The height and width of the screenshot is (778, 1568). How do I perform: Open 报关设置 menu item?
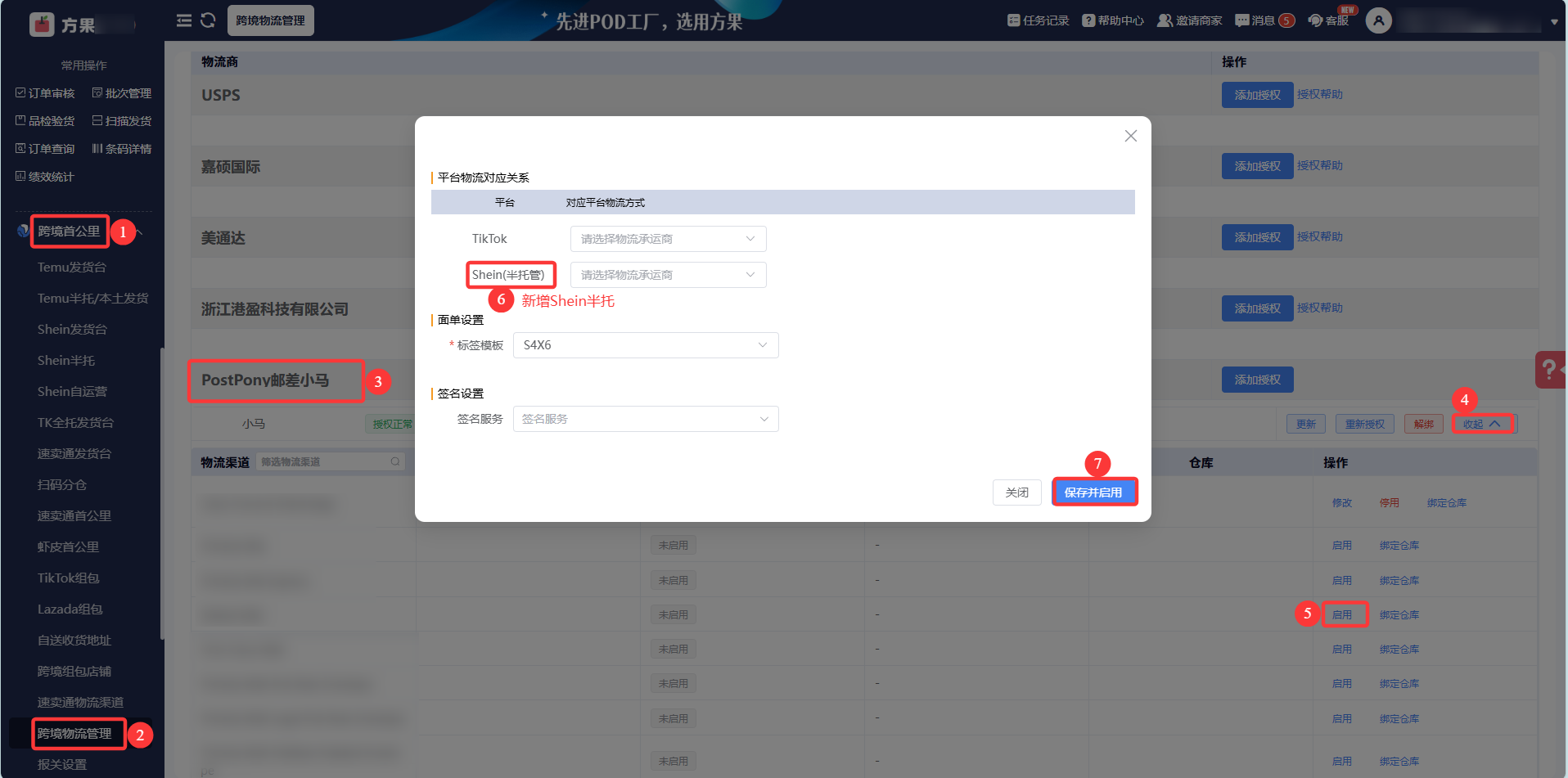(x=62, y=765)
